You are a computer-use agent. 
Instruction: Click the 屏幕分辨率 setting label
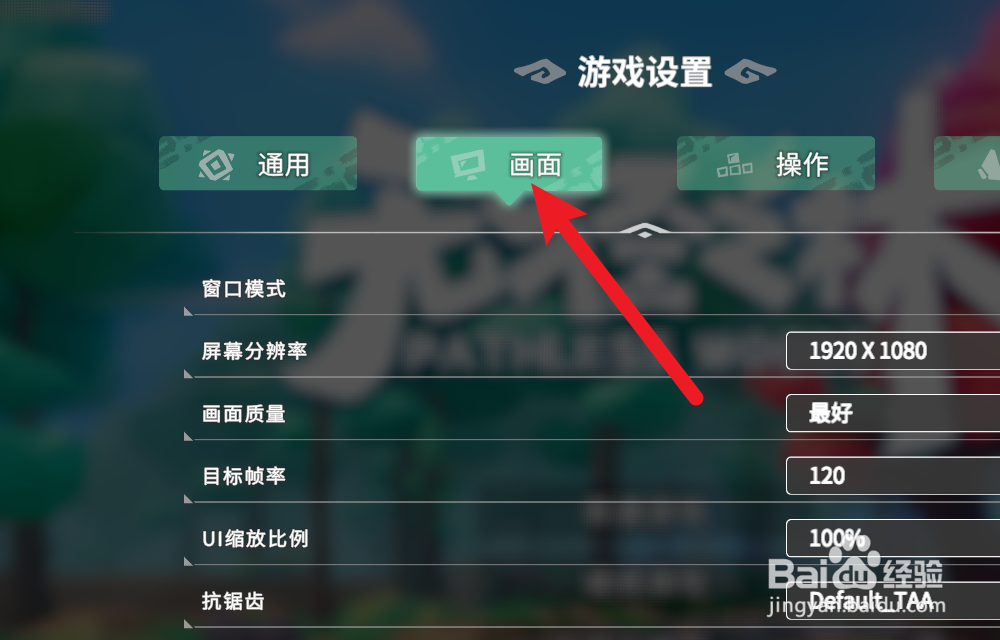coord(254,351)
